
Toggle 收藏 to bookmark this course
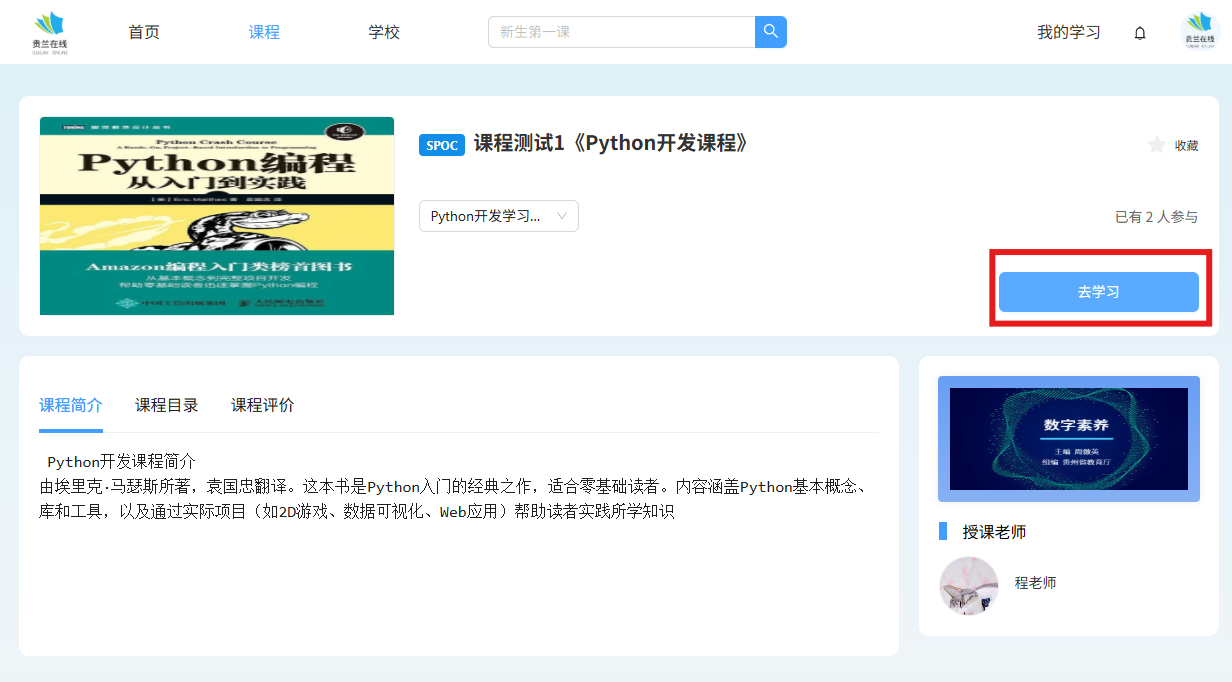pyautogui.click(x=1186, y=145)
